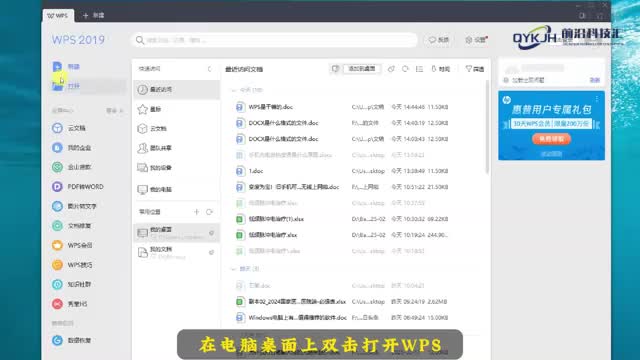Click the icon left of 添加到桌面

pos(335,69)
